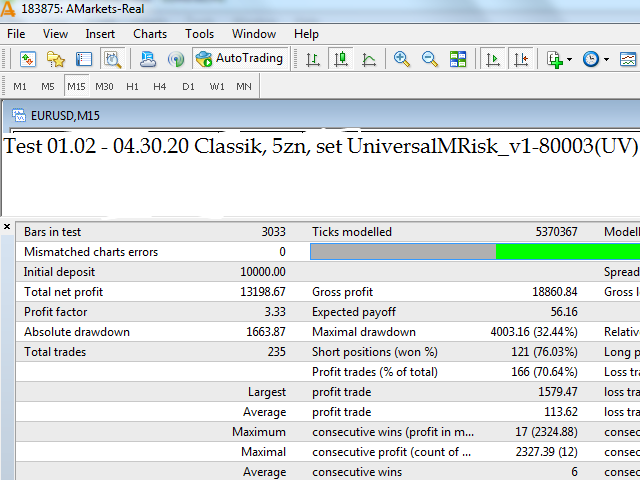
Task: Select the M15 timeframe
Action: [x=76, y=87]
